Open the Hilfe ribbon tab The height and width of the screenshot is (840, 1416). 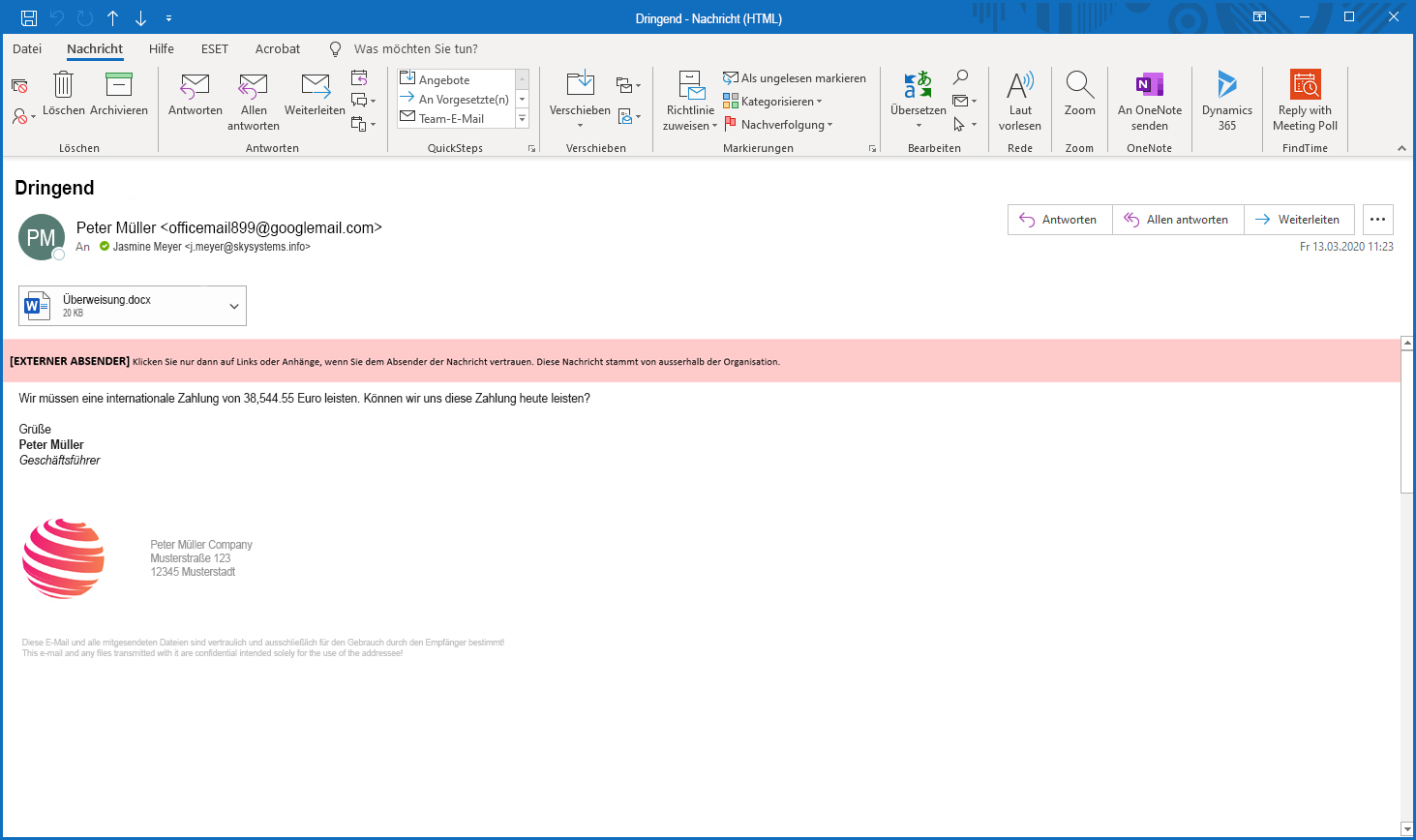coord(162,48)
